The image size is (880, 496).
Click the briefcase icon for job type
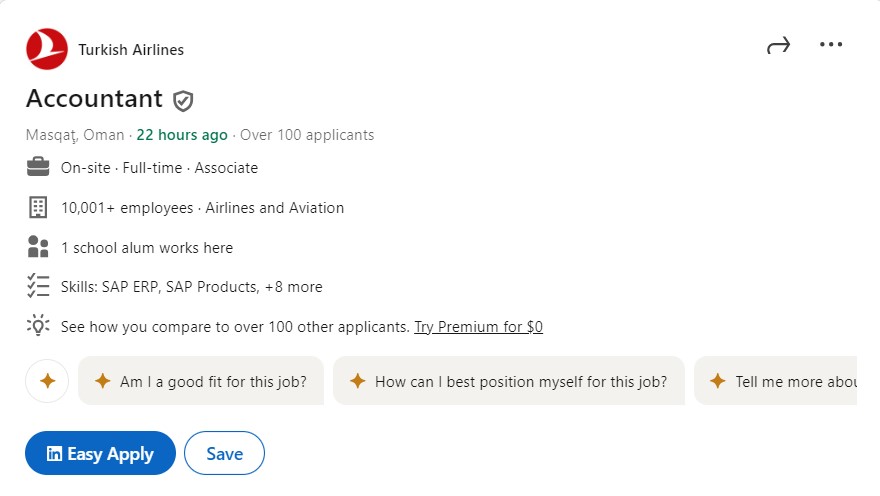(38, 167)
